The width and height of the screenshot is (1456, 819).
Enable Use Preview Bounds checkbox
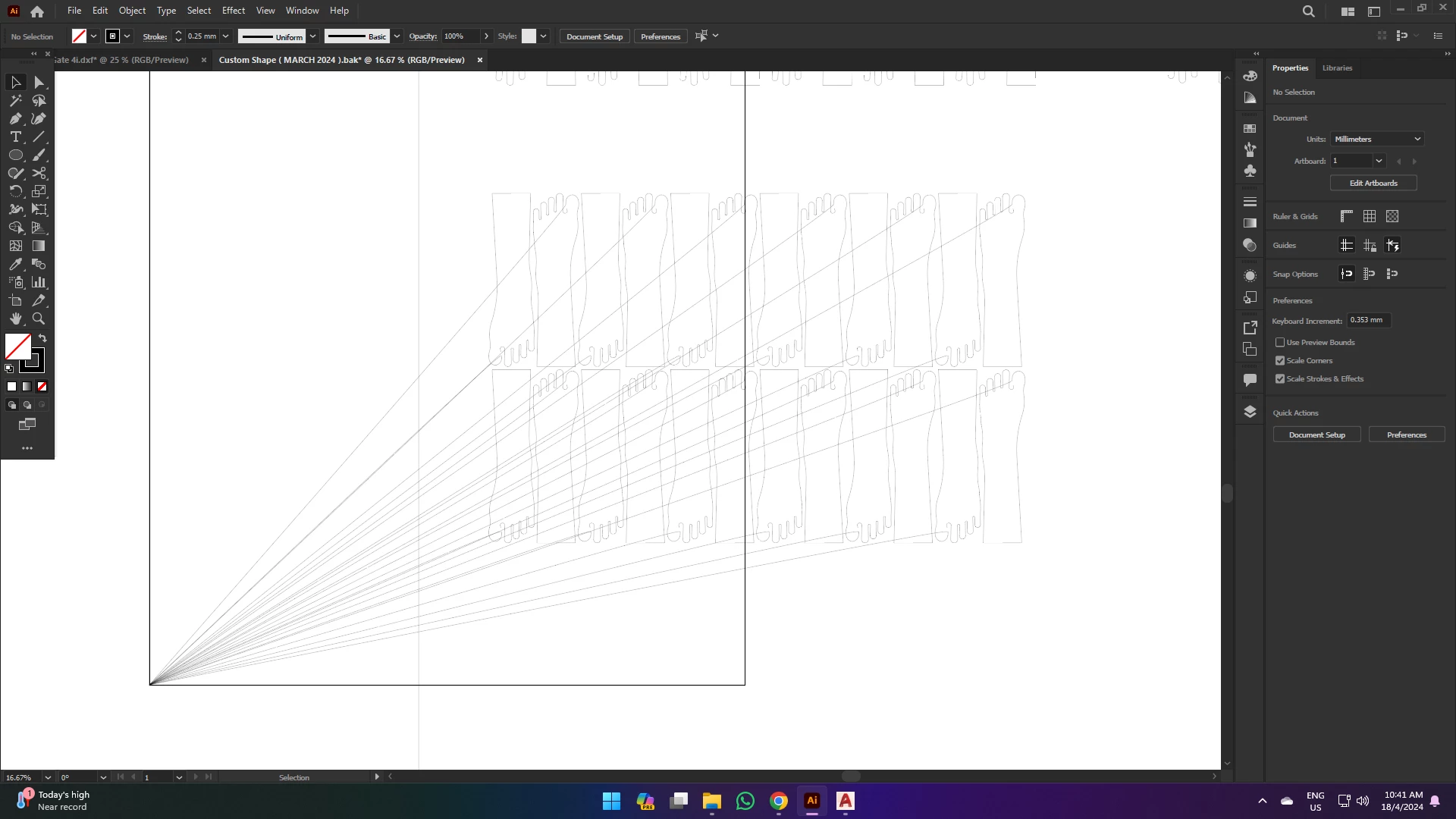[x=1280, y=343]
